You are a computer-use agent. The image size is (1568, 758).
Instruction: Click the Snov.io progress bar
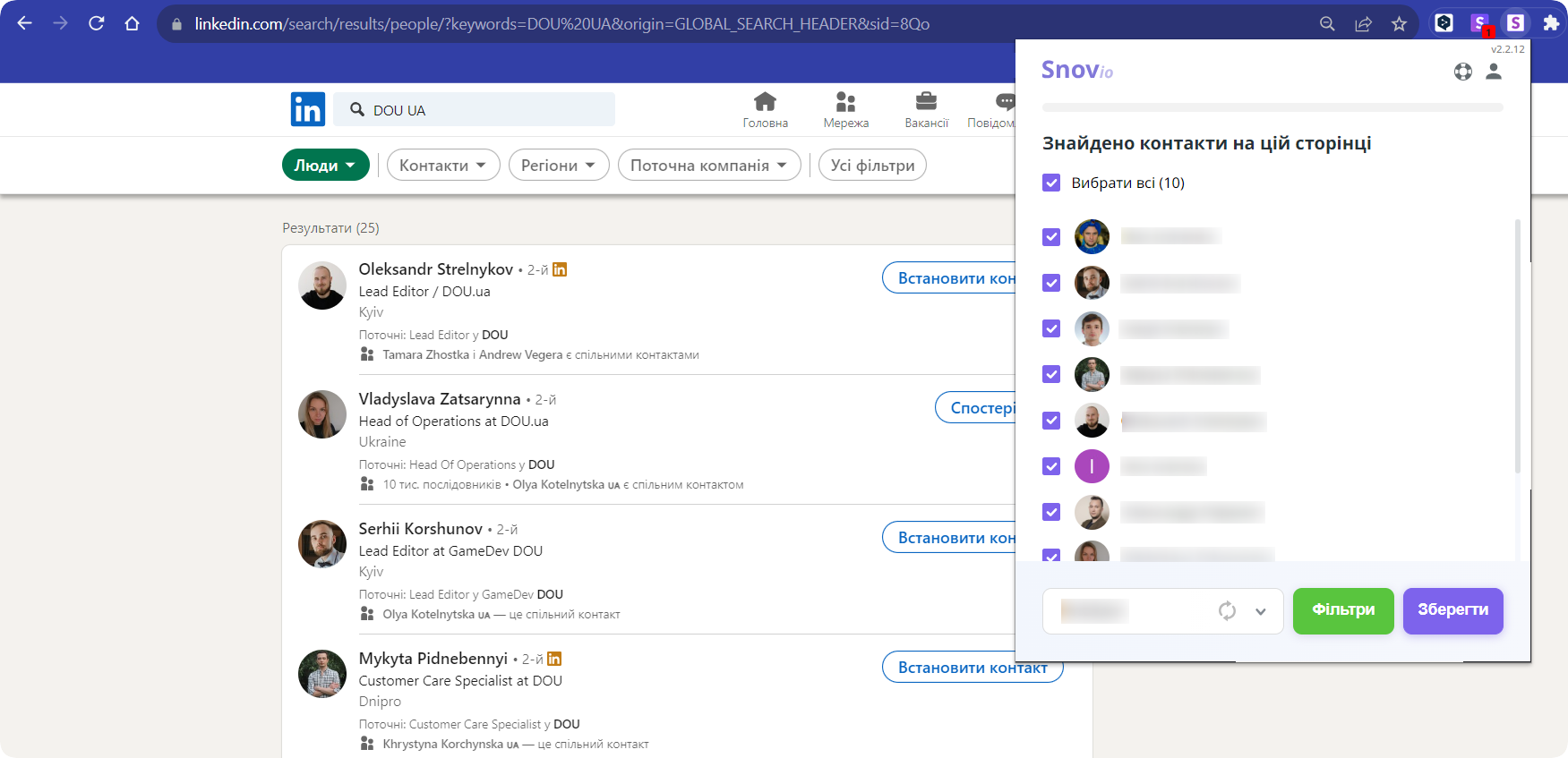(x=1272, y=107)
